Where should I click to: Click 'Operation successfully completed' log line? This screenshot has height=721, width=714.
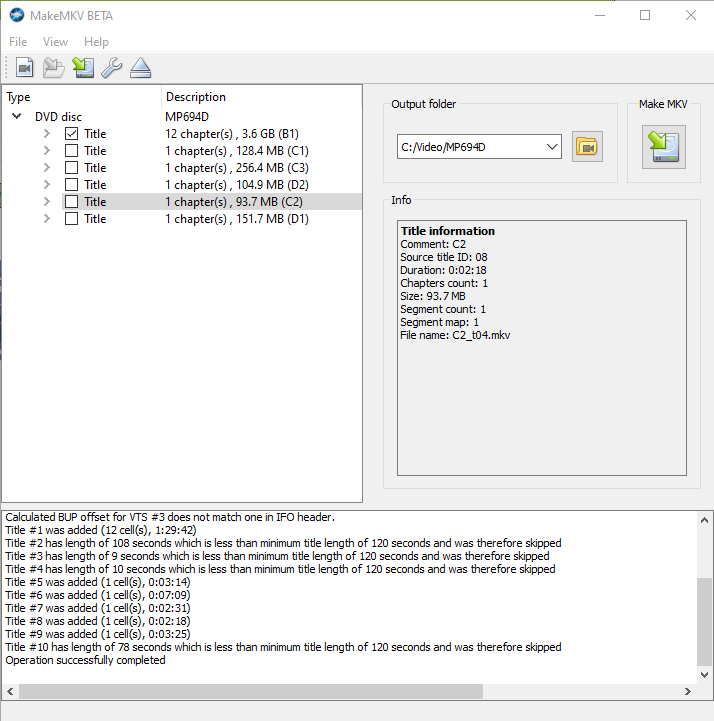coord(86,660)
